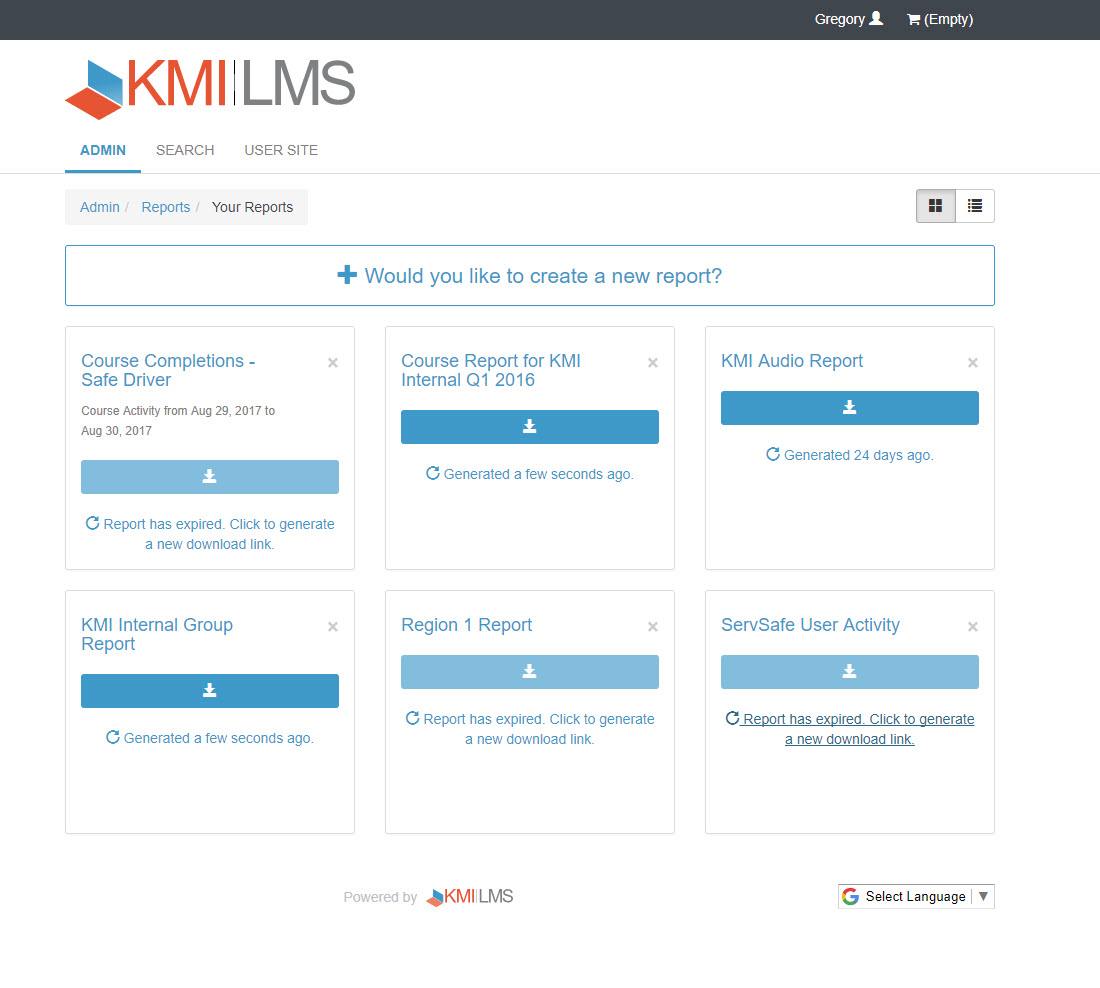Screen dimensions: 1100x988
Task: Open the Select Language dropdown
Action: click(x=916, y=897)
